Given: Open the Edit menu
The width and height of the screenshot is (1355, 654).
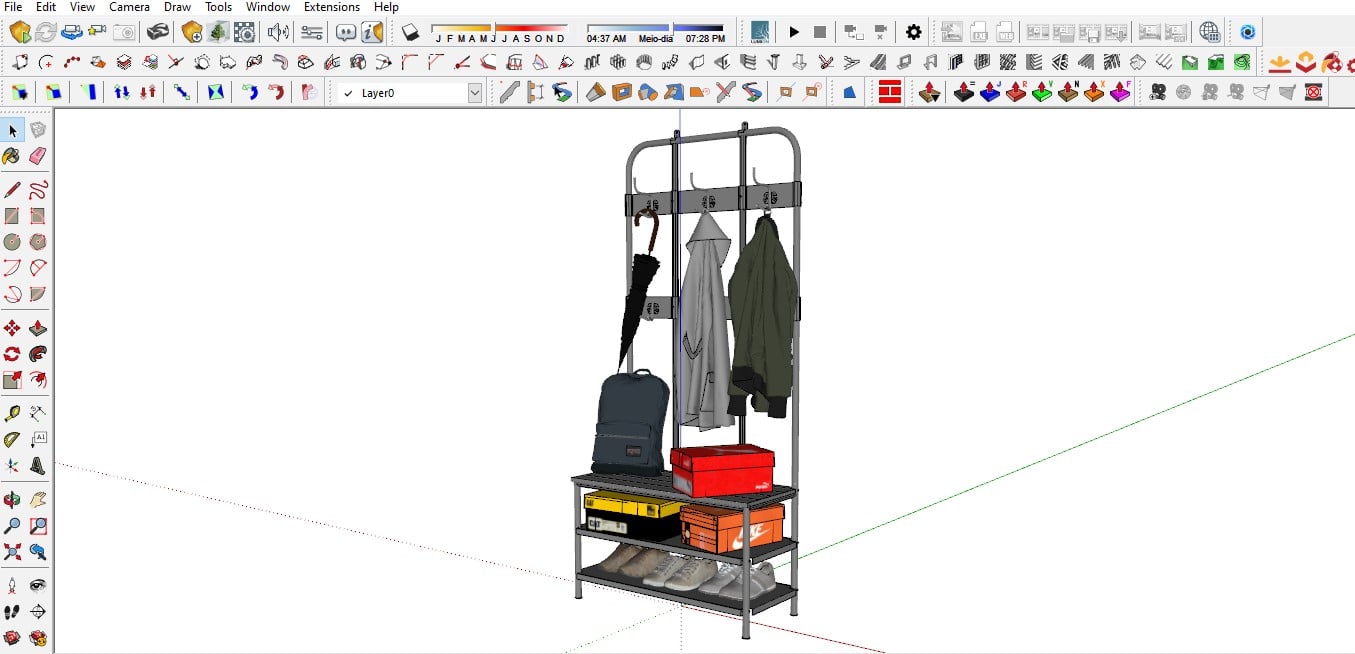Looking at the screenshot, I should pyautogui.click(x=46, y=7).
